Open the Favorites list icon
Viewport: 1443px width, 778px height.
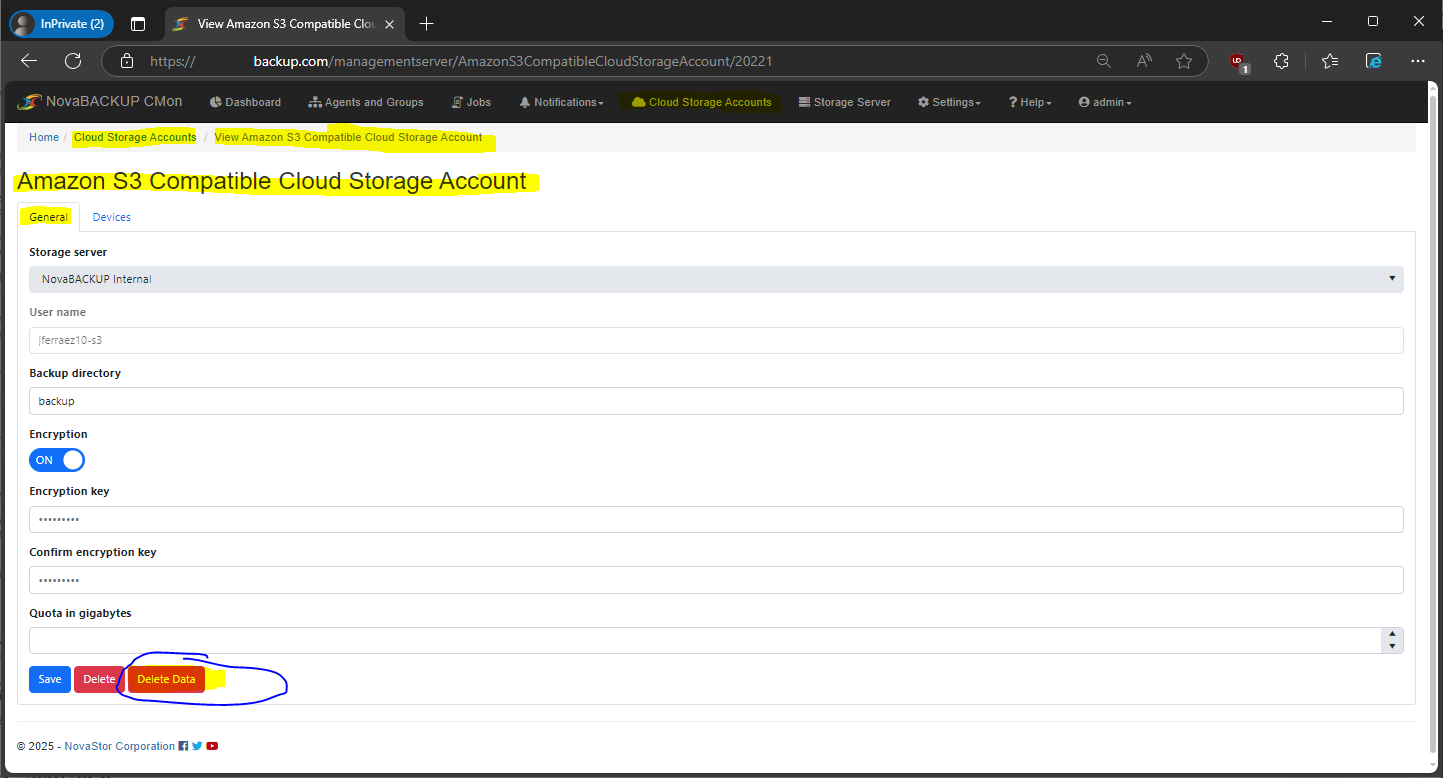pyautogui.click(x=1330, y=61)
